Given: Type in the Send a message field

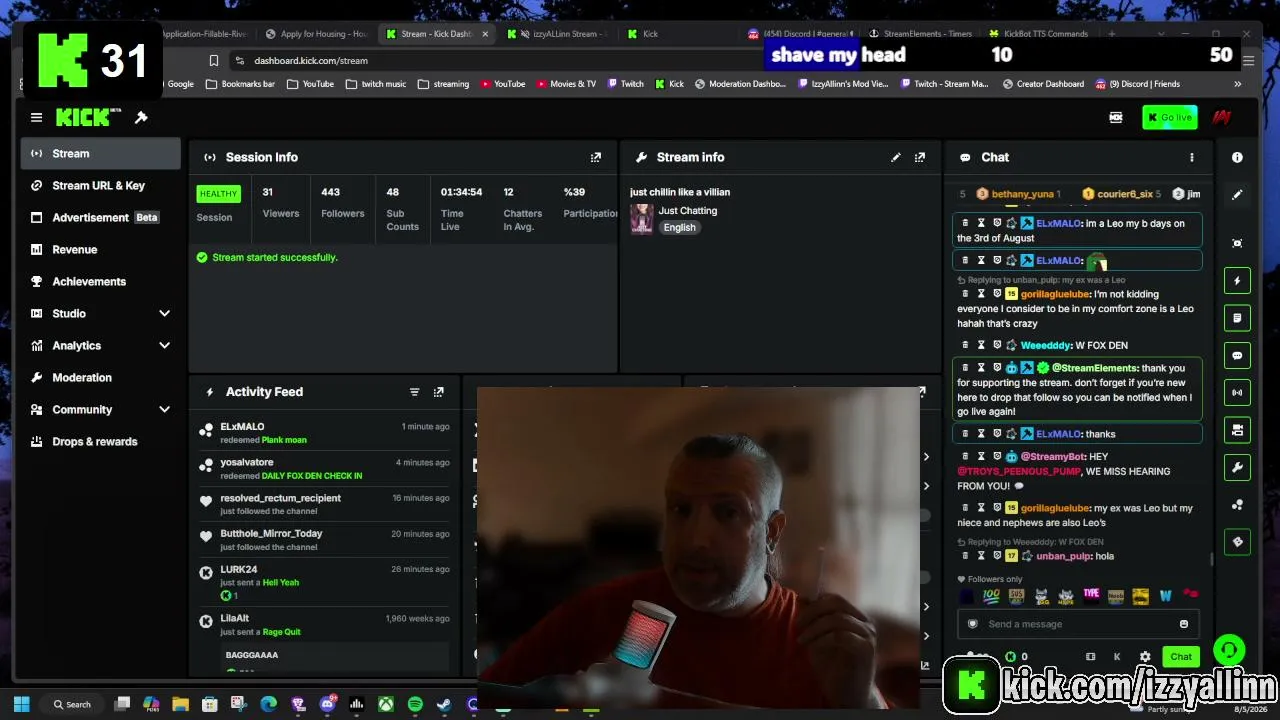Looking at the screenshot, I should pyautogui.click(x=1078, y=624).
